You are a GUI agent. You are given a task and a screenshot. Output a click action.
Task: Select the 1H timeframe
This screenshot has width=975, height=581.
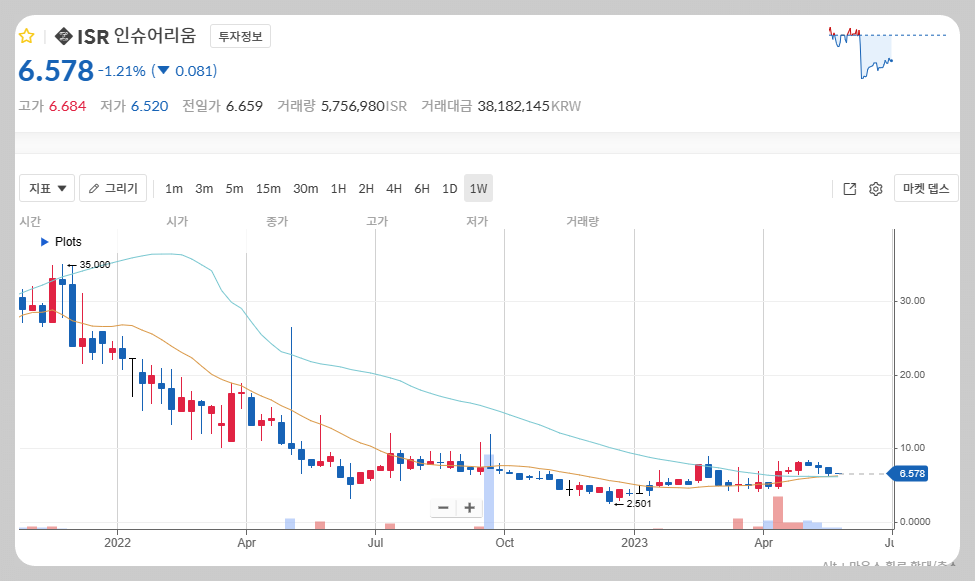click(x=338, y=188)
